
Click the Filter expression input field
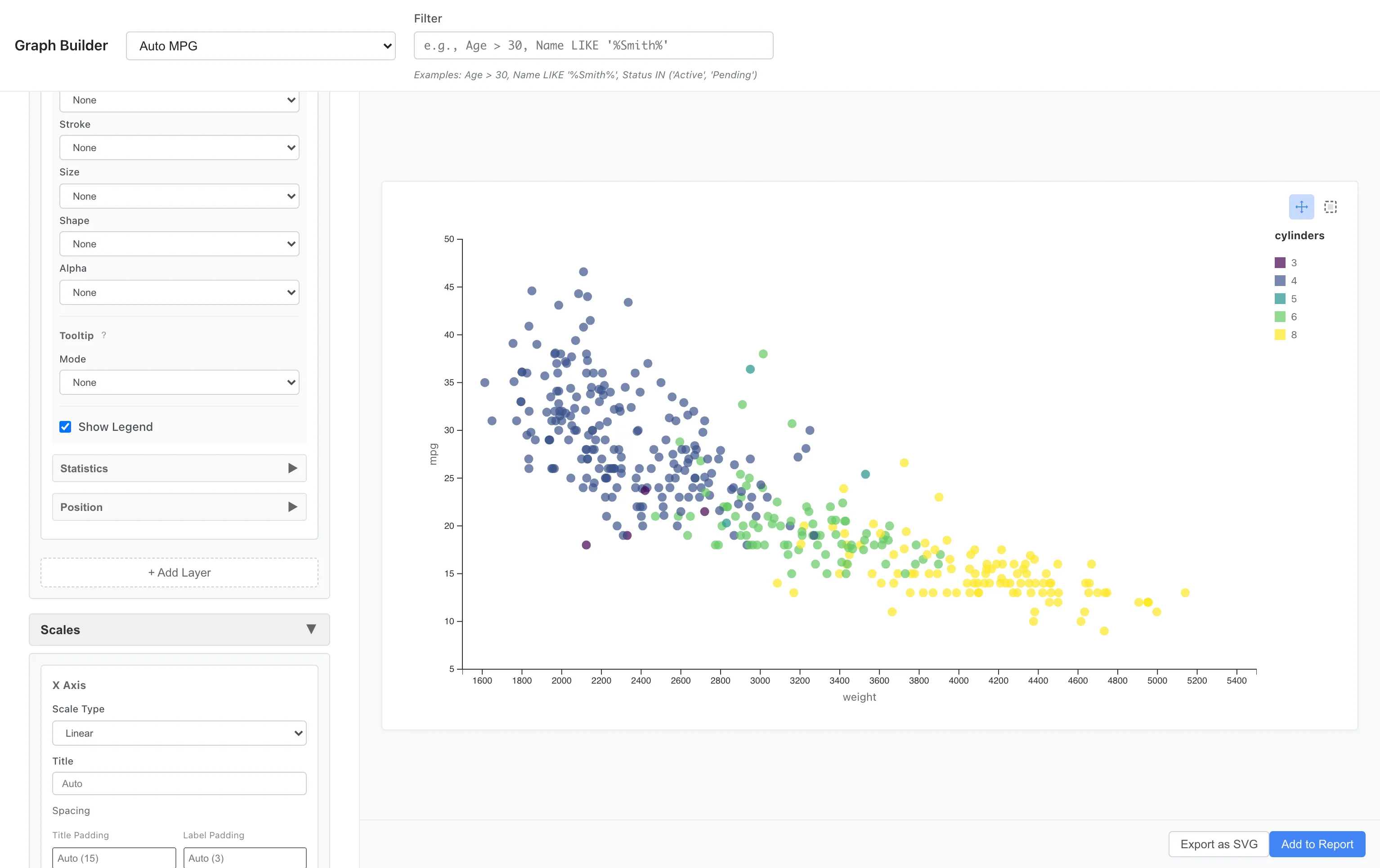click(x=593, y=45)
